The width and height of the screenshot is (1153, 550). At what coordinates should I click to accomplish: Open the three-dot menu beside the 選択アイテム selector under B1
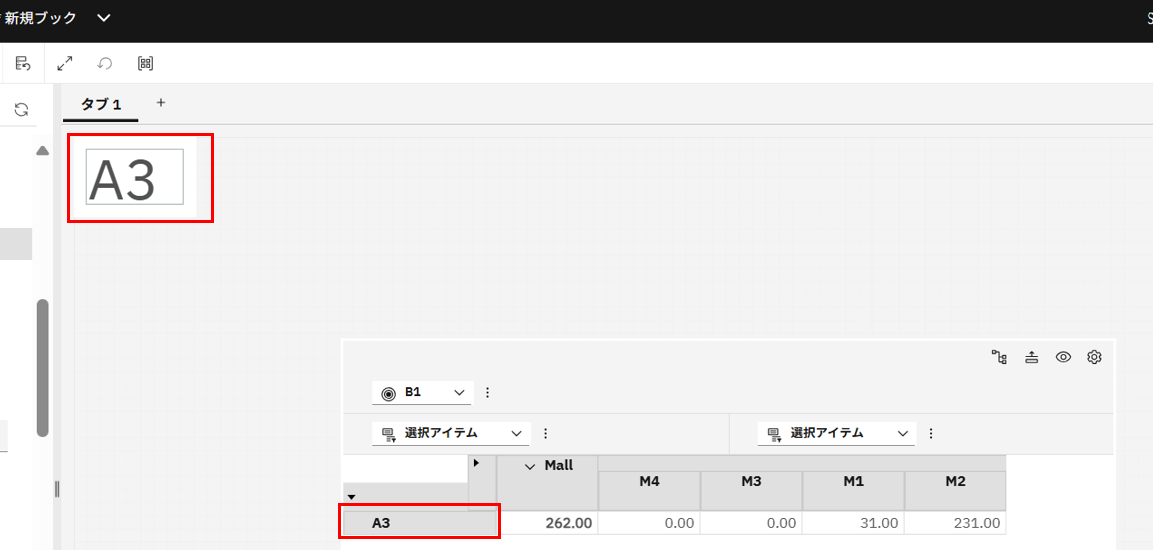pyautogui.click(x=545, y=433)
